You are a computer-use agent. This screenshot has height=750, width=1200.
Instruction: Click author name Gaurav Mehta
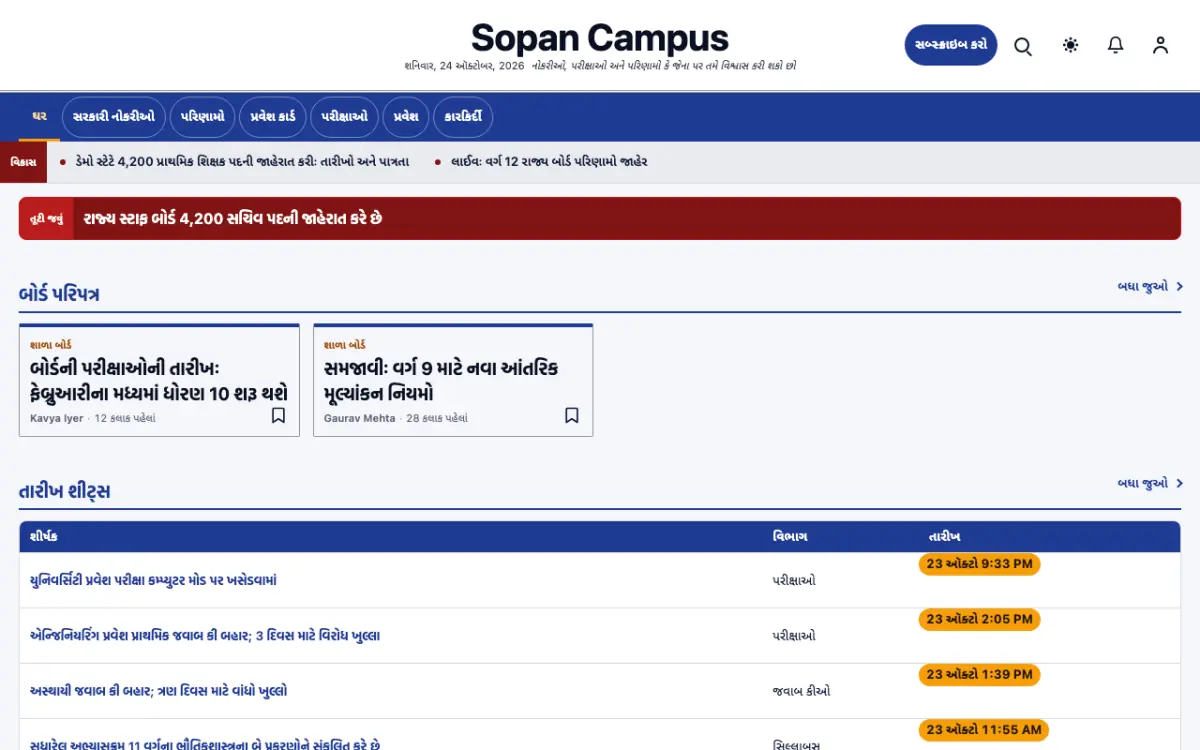point(360,418)
